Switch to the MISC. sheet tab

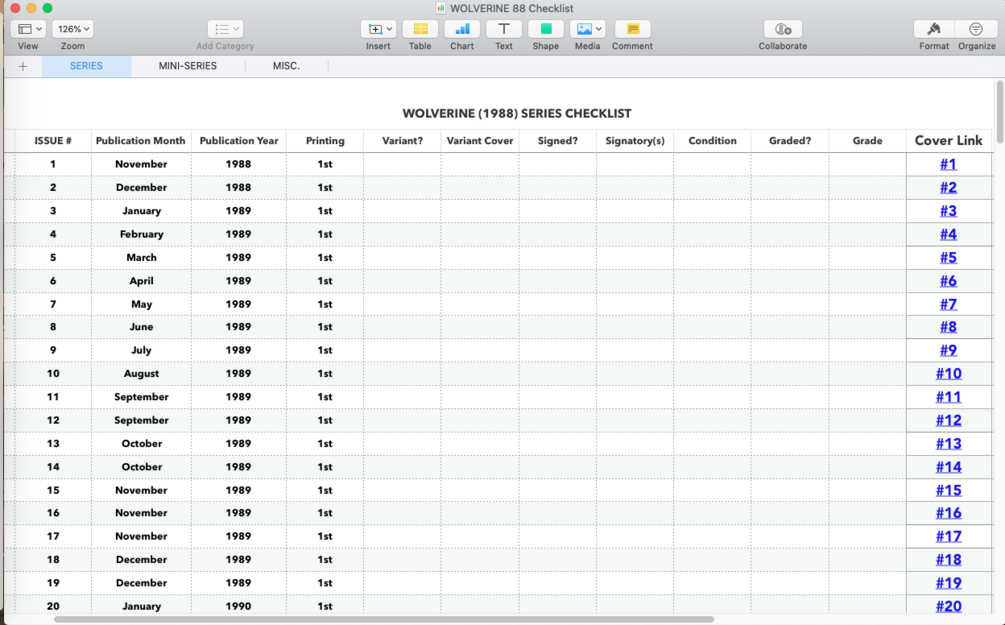(286, 66)
